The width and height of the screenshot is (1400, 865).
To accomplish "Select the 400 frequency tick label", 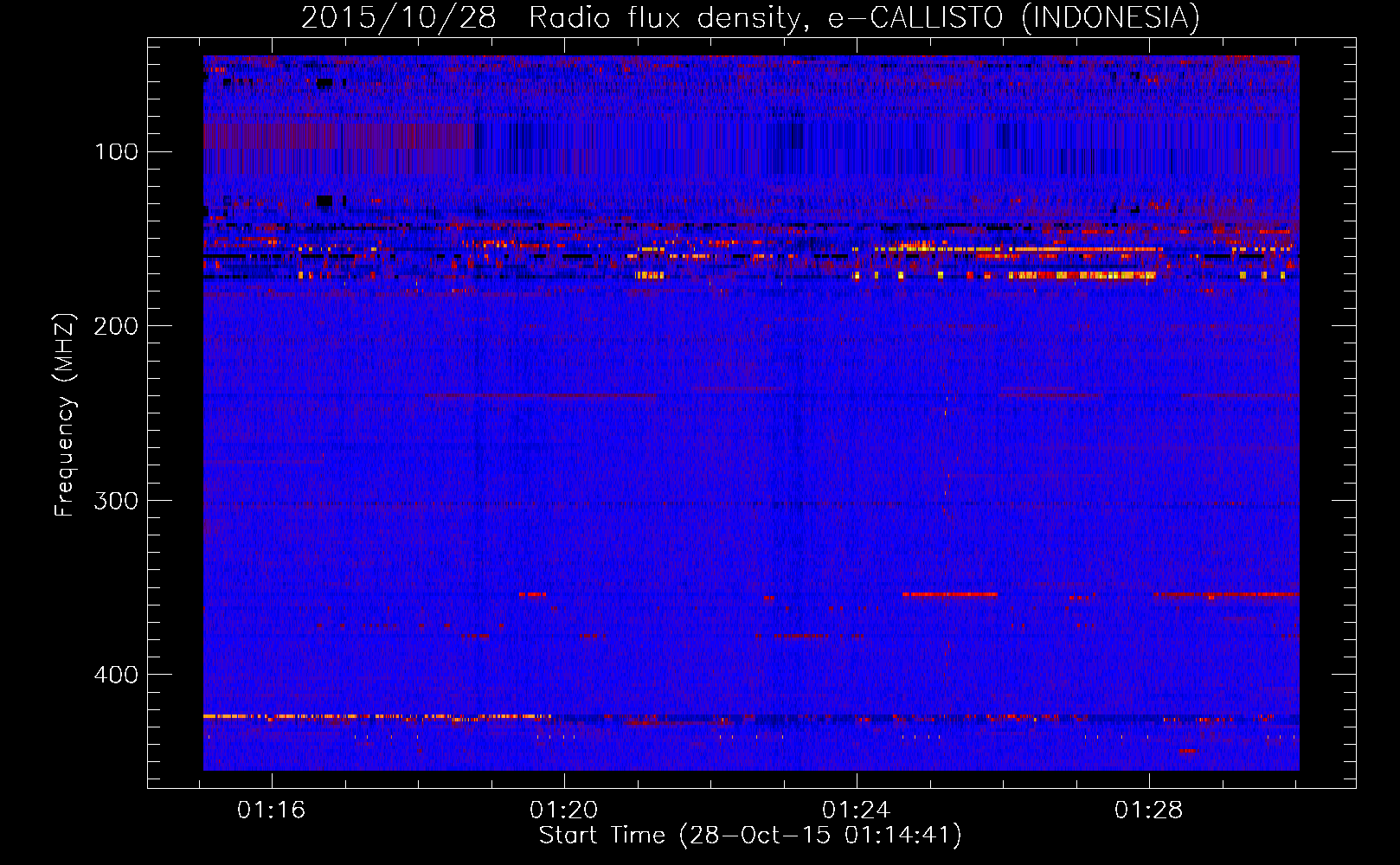I will click(x=116, y=675).
